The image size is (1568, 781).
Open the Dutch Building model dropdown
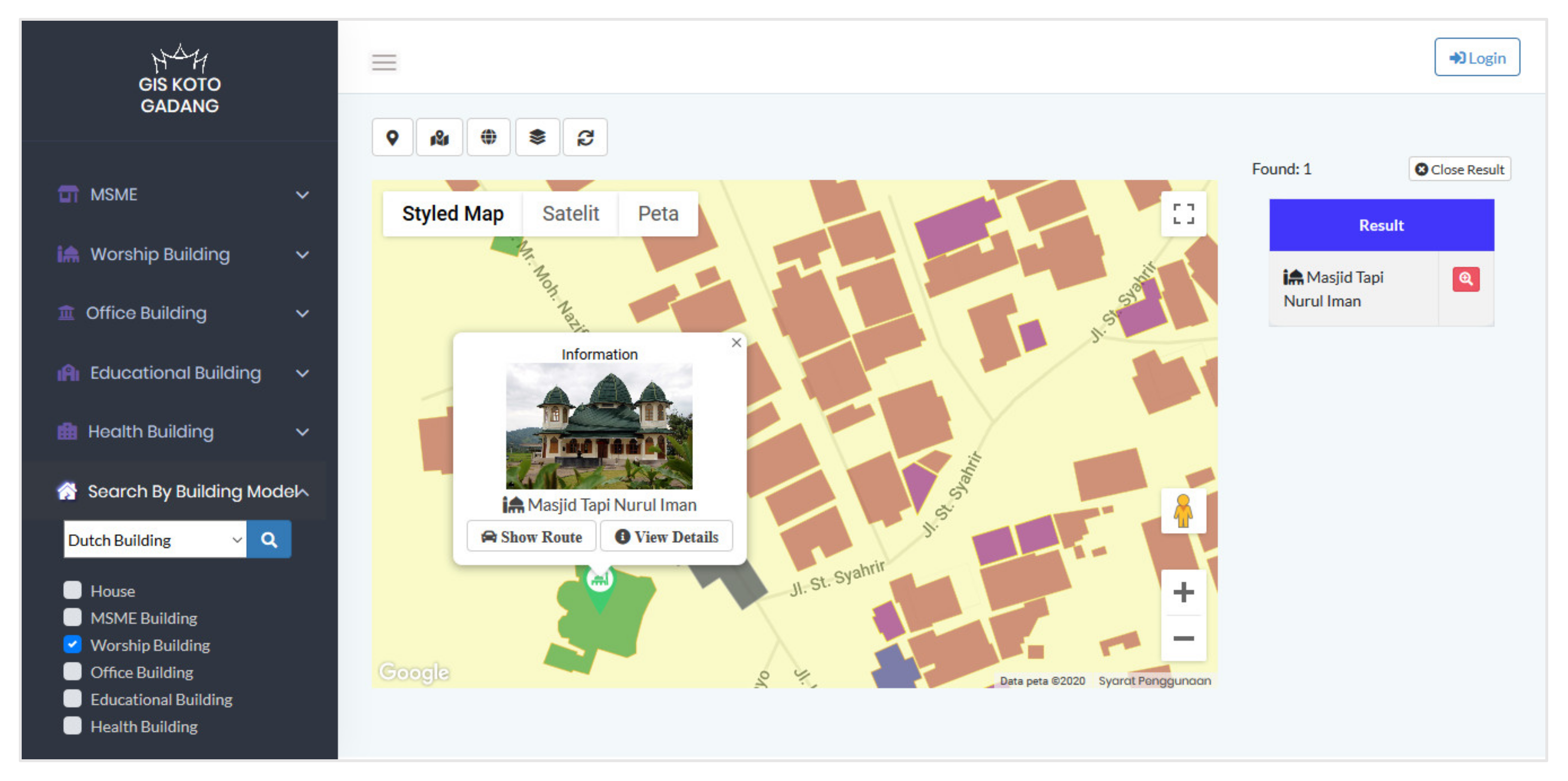(x=155, y=540)
